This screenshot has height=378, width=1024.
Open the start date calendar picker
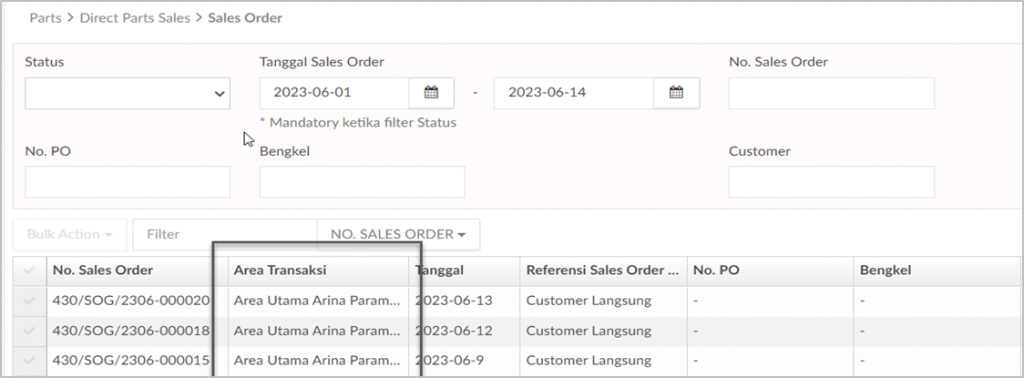click(x=431, y=93)
